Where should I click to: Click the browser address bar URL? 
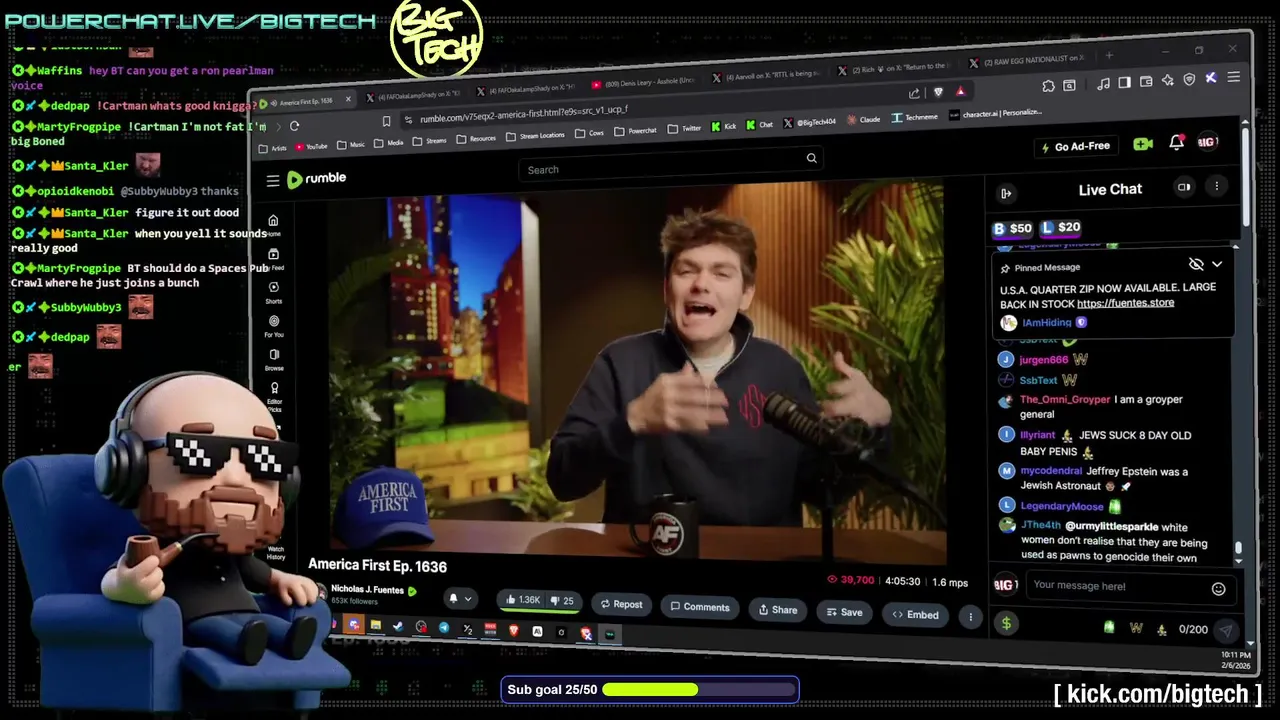tap(525, 113)
